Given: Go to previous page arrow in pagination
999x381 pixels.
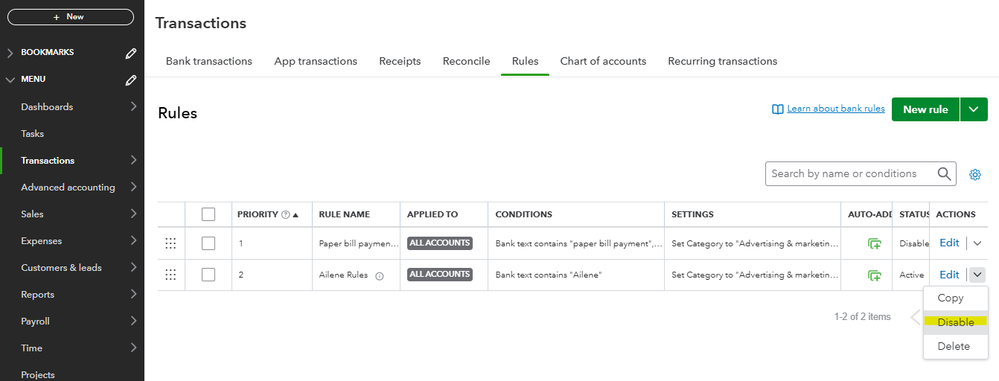Looking at the screenshot, I should pos(915,317).
